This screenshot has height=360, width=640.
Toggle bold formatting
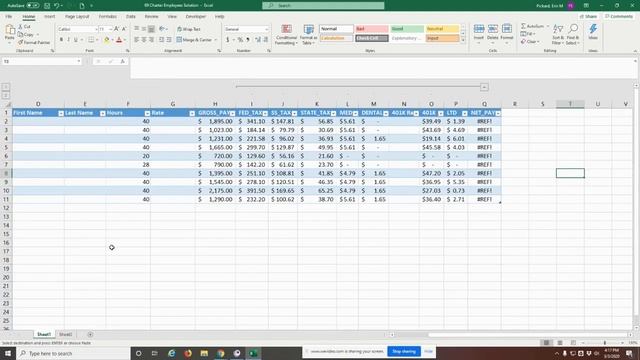pyautogui.click(x=61, y=40)
